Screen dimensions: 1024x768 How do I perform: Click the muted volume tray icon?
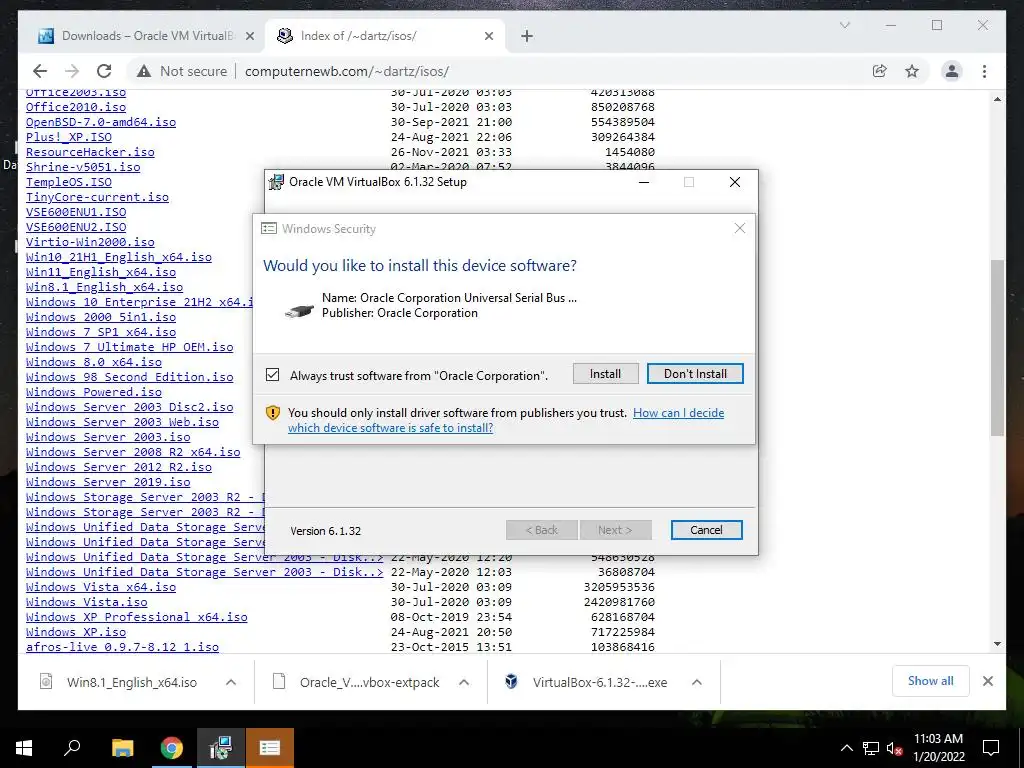(894, 748)
